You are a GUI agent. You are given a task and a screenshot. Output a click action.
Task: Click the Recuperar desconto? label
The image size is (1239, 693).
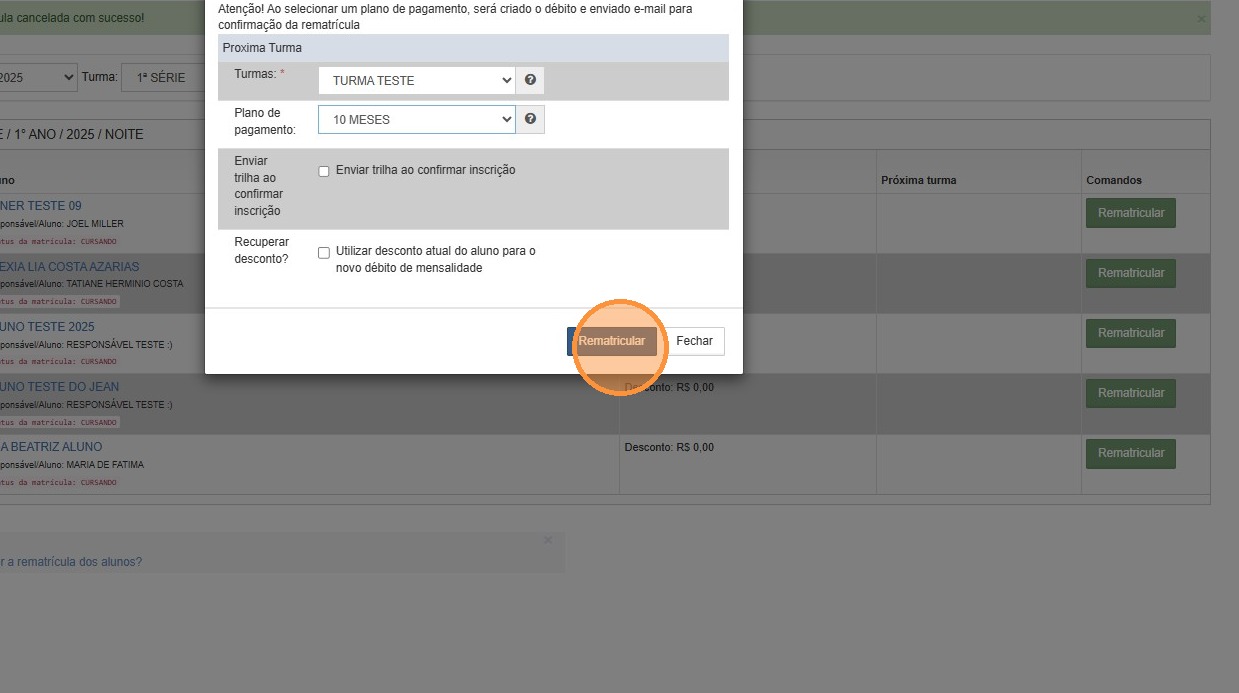262,251
